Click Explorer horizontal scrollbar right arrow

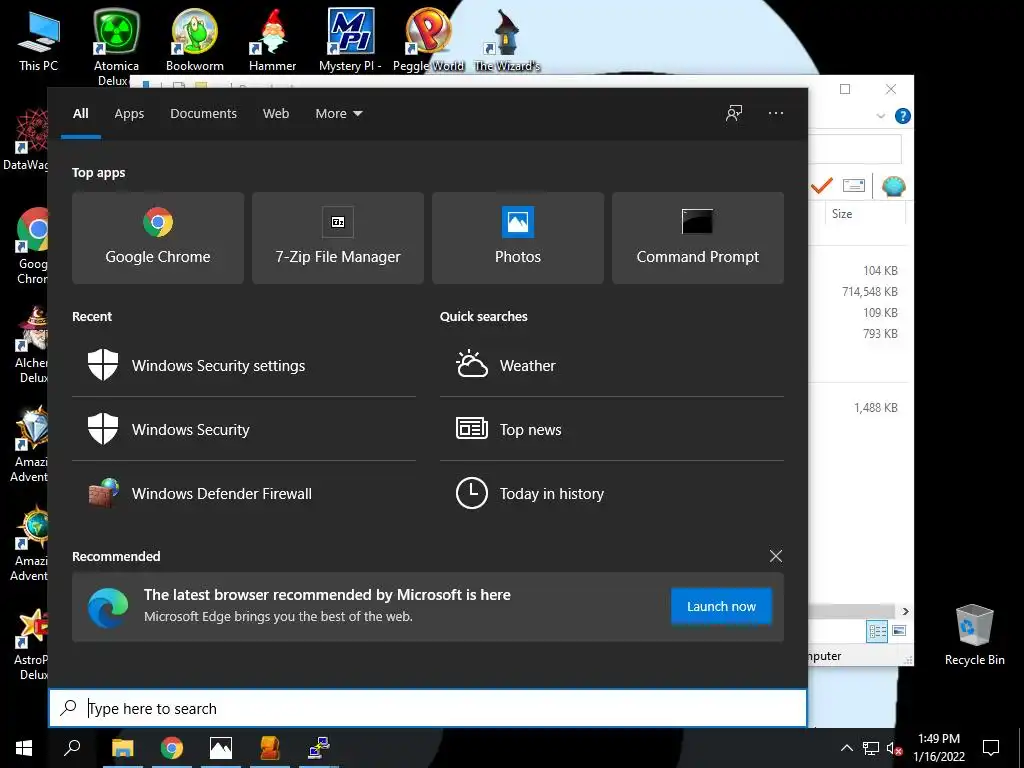click(x=905, y=611)
